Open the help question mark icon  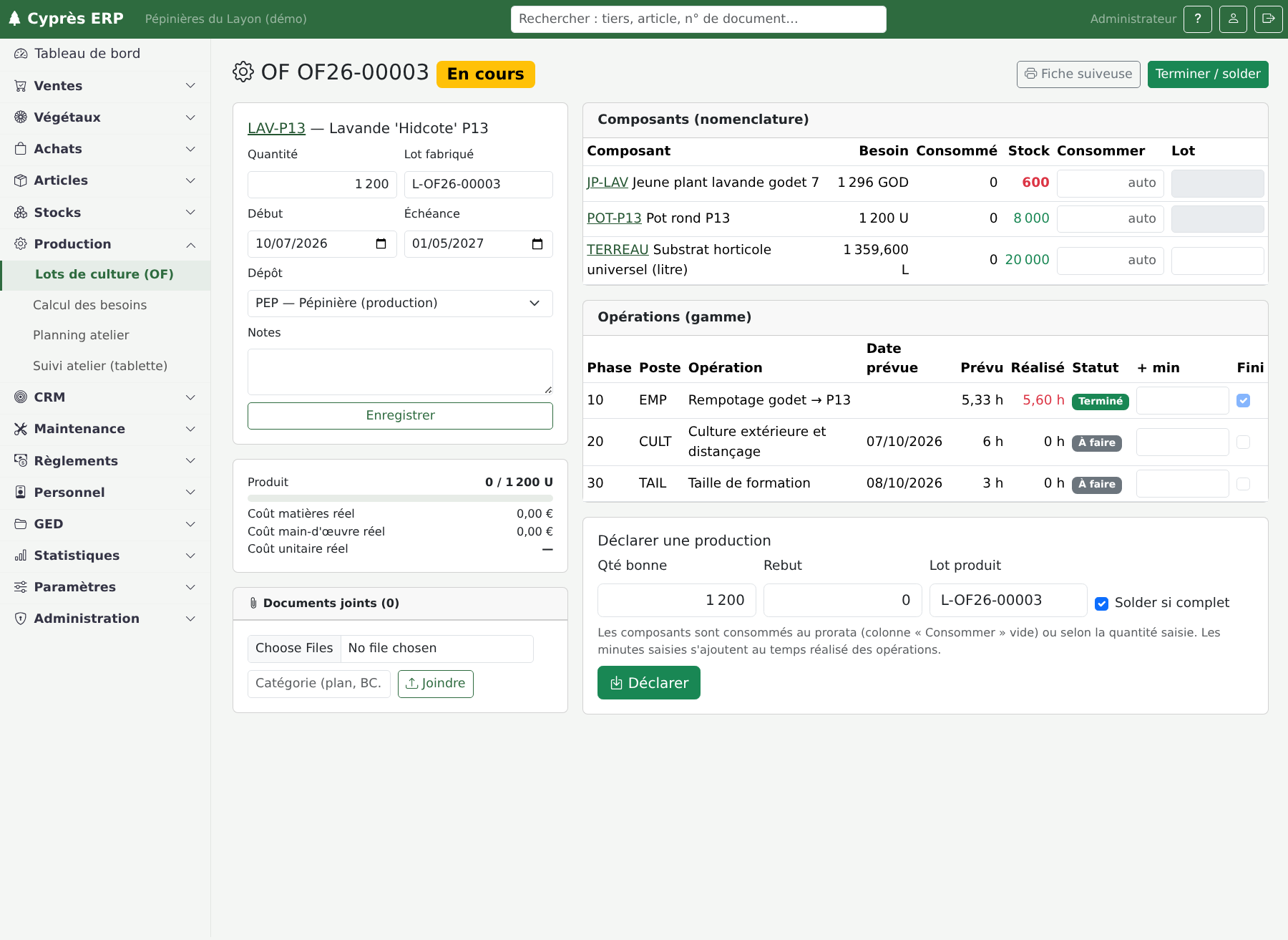point(1198,19)
